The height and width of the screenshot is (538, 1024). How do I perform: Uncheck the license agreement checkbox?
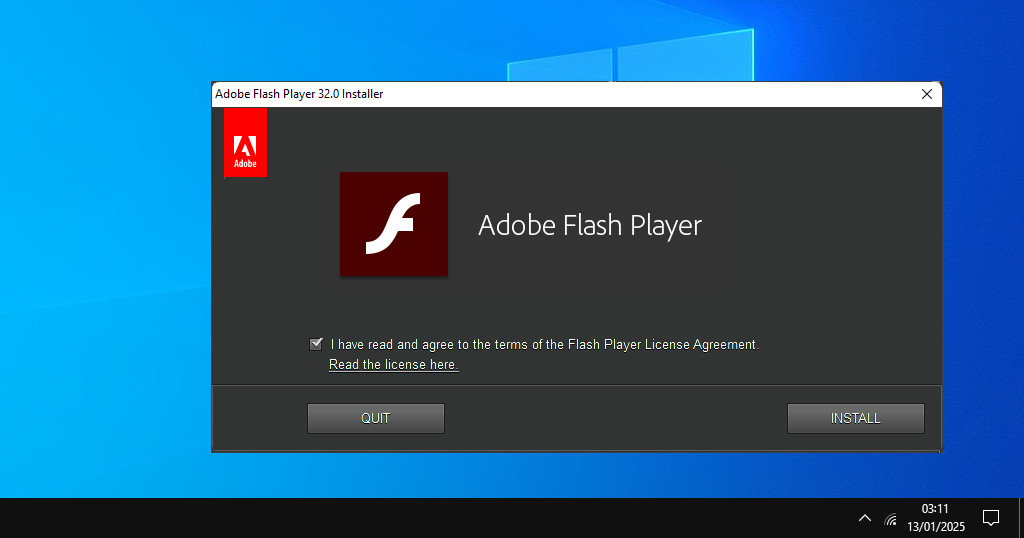(316, 344)
